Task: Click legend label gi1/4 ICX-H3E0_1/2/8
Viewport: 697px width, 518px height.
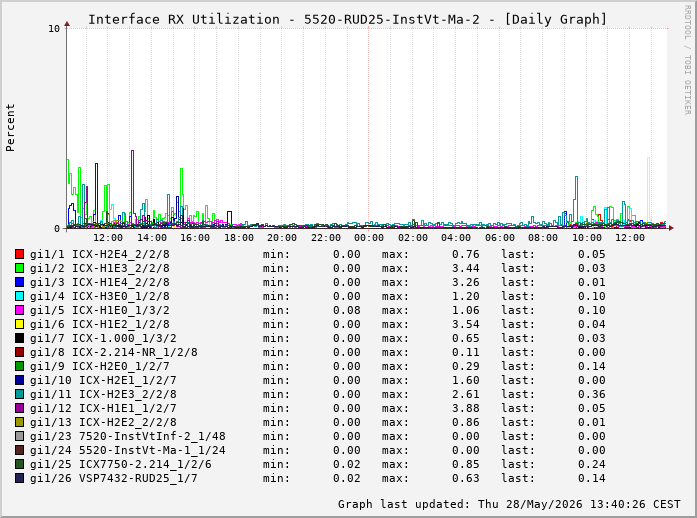Action: click(x=100, y=296)
